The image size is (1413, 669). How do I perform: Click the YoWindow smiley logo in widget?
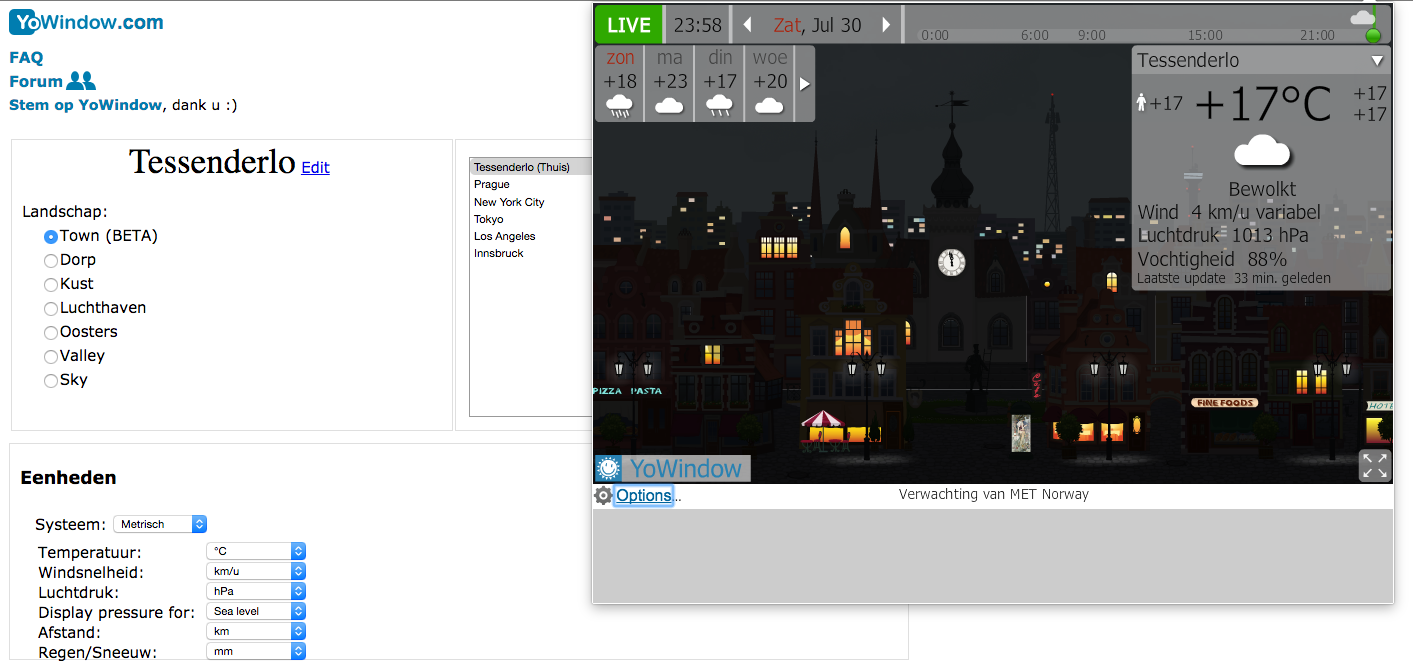pos(608,468)
